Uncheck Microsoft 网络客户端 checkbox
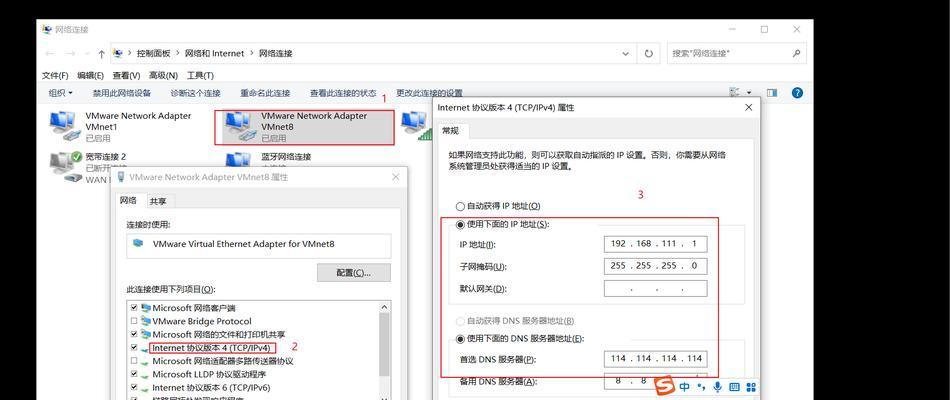This screenshot has width=950, height=400. pos(134,308)
